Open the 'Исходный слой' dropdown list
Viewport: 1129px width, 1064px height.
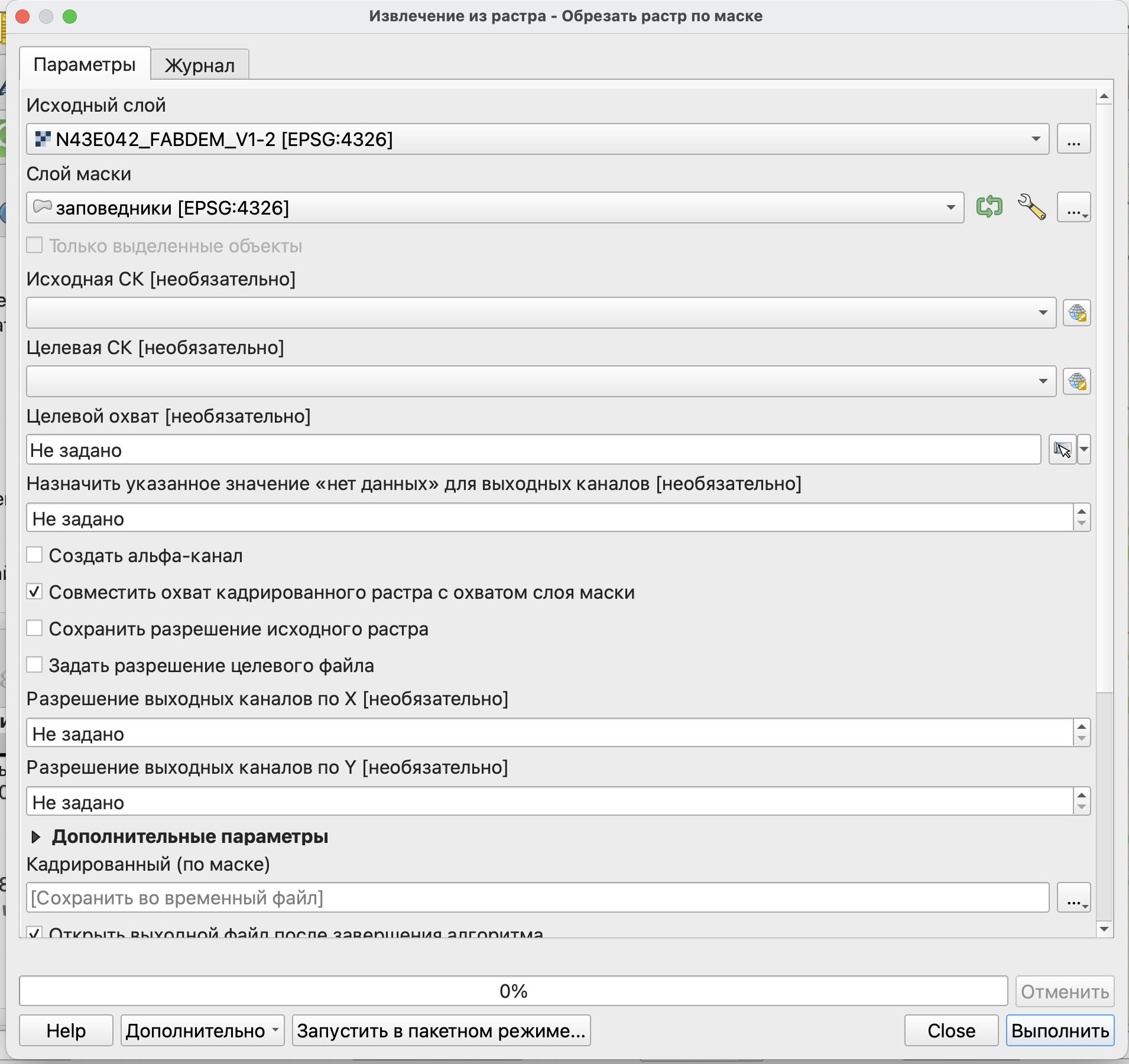pyautogui.click(x=537, y=140)
